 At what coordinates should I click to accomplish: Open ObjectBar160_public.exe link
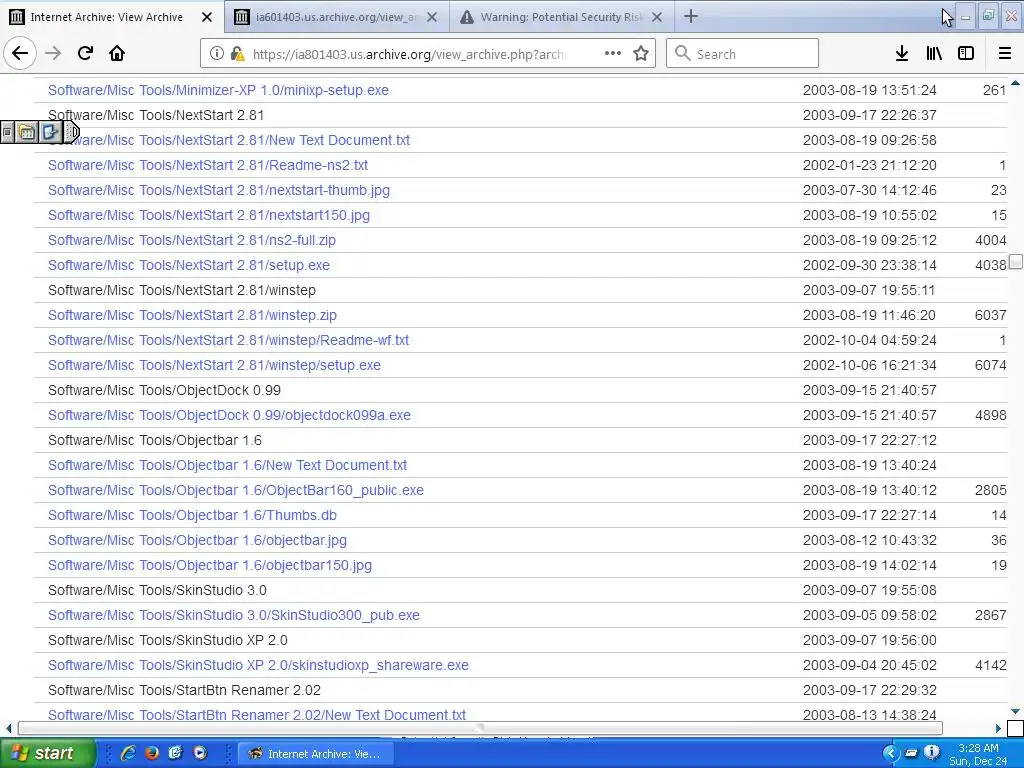236,490
